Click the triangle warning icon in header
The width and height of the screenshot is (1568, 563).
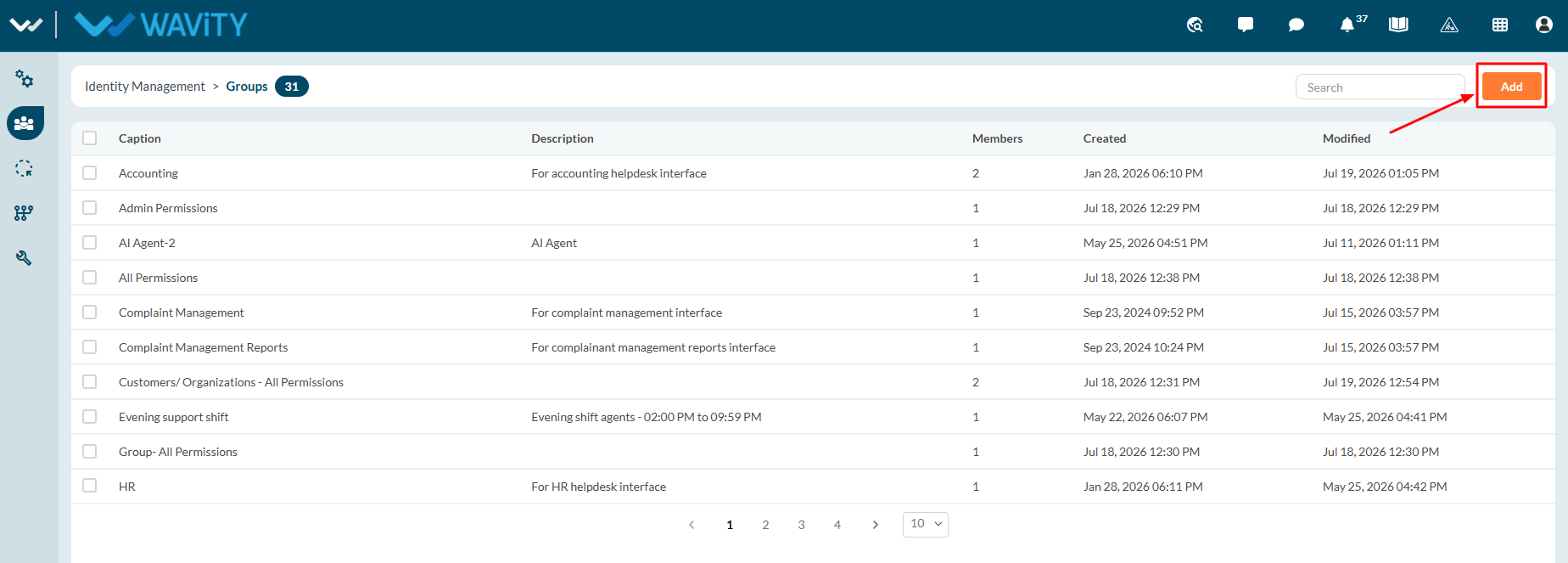1449,25
